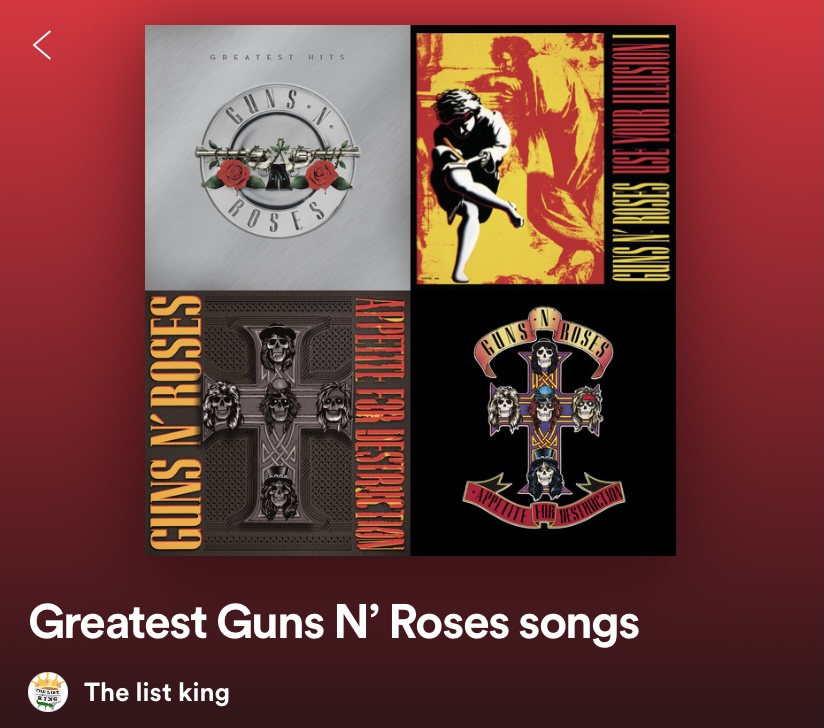Open the grey Appetite for Destruction cover

pyautogui.click(x=277, y=423)
